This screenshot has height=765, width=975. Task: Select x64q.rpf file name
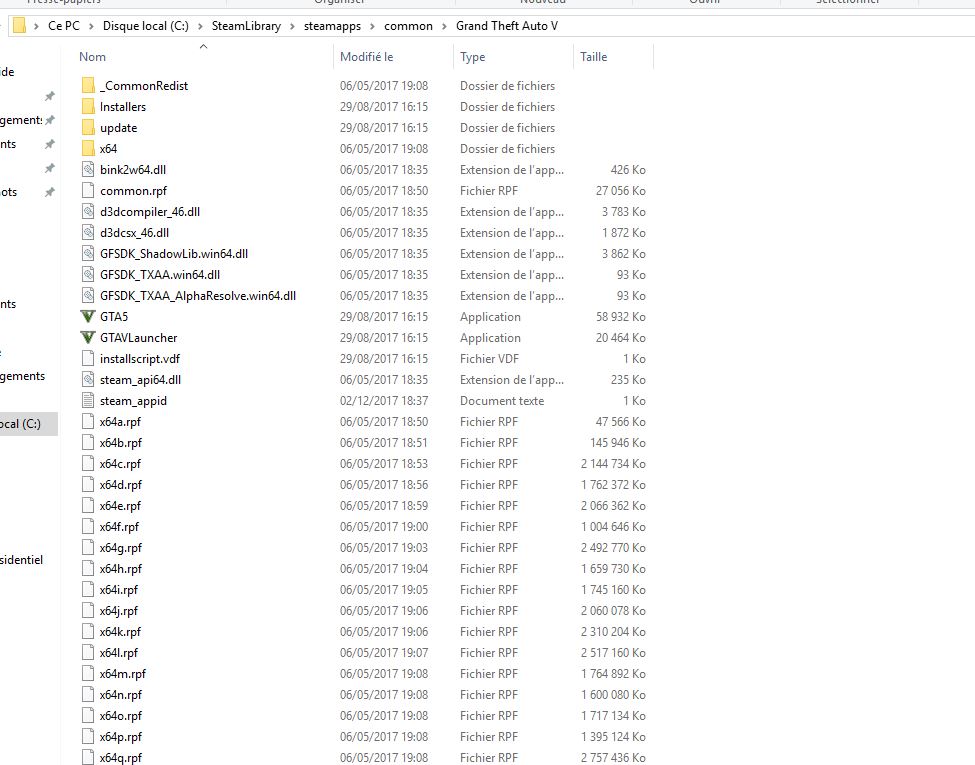coord(121,758)
